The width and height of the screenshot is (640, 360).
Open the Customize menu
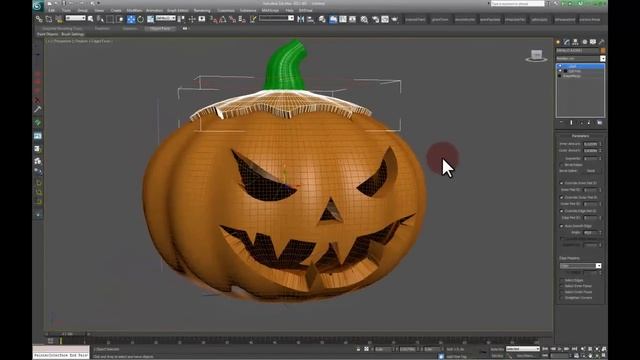pyautogui.click(x=226, y=11)
